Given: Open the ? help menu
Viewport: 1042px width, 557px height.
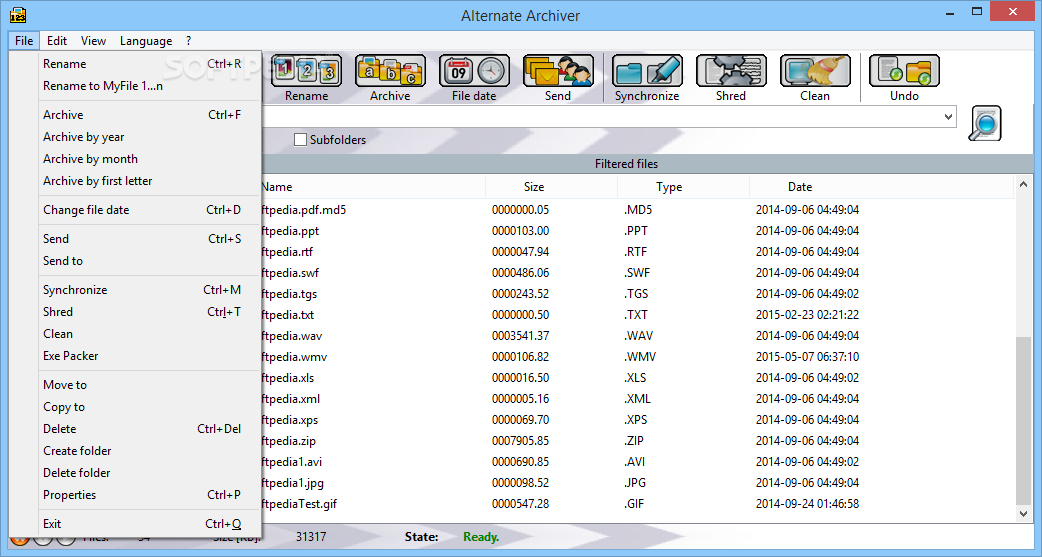Looking at the screenshot, I should pyautogui.click(x=189, y=41).
